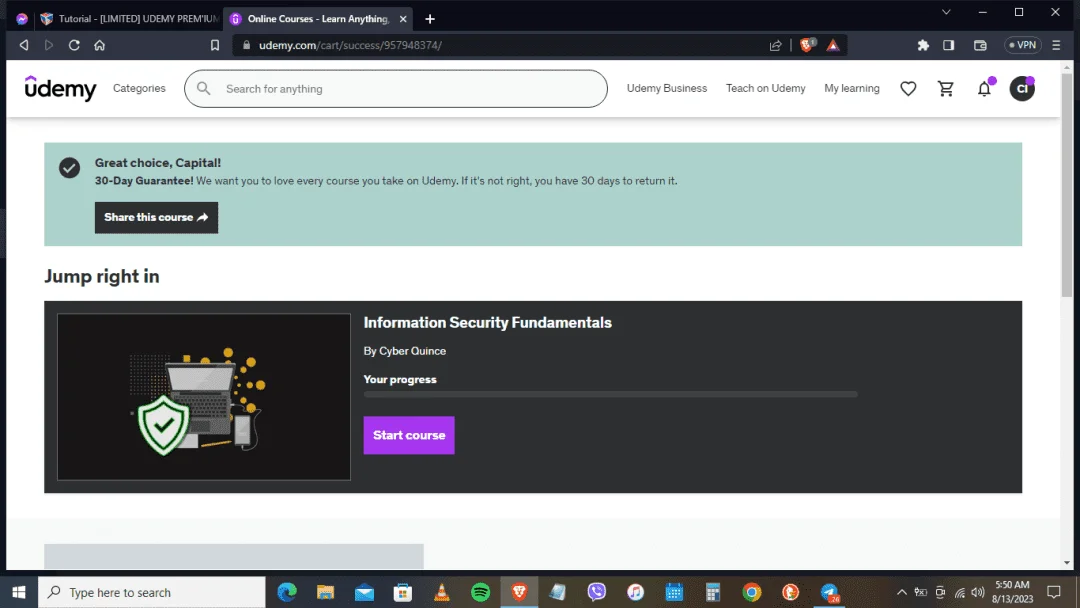Click the Your progress bar
This screenshot has height=608, width=1080.
pos(610,395)
